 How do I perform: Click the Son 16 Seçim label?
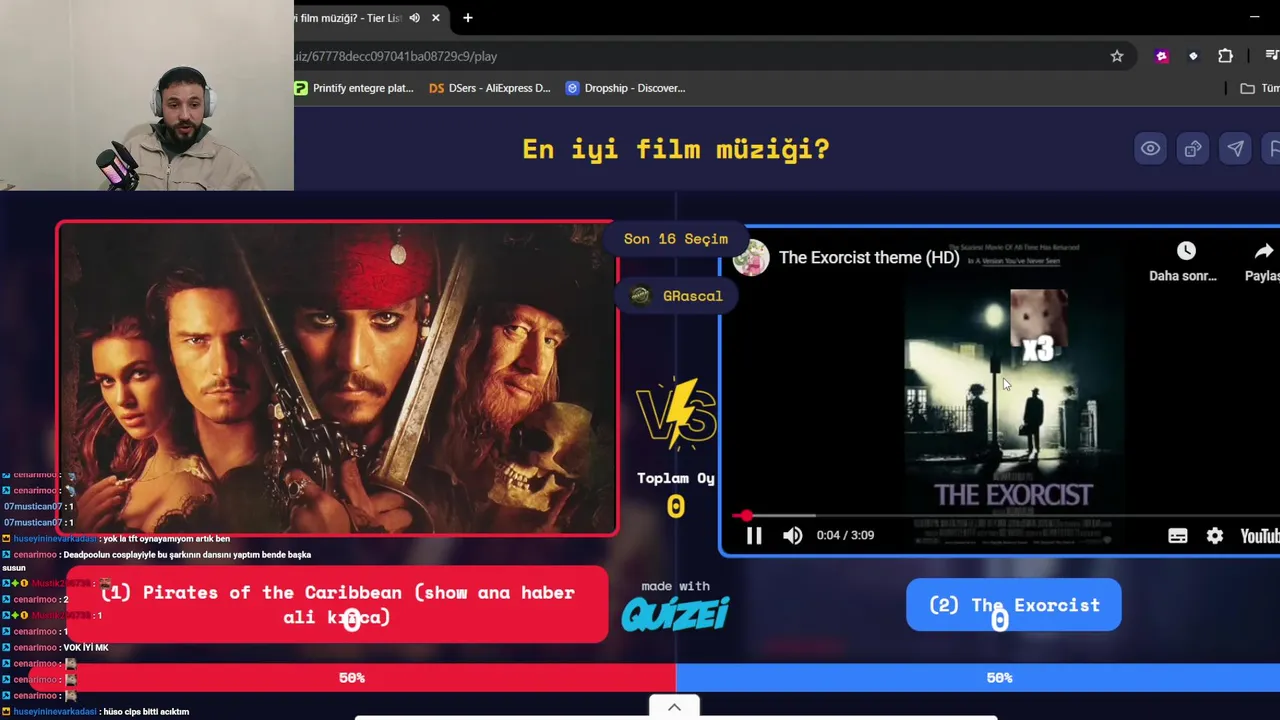tap(676, 239)
